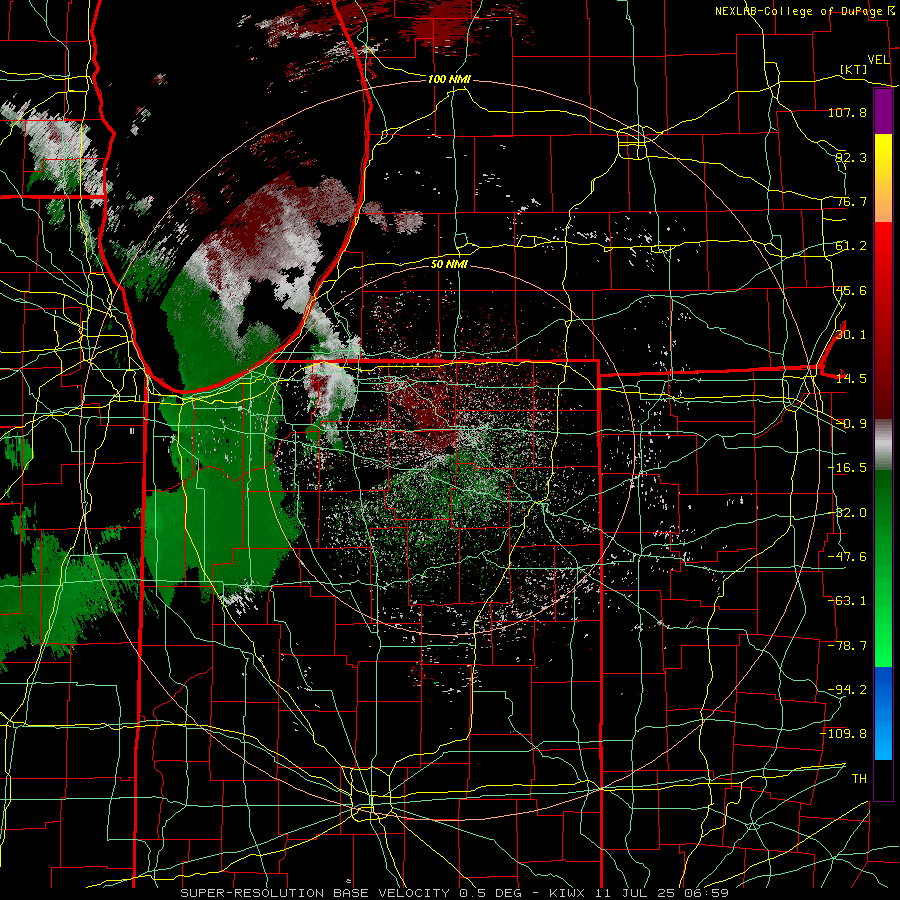Pick the blue segment of velocity colorbar
The height and width of the screenshot is (900, 900).
(x=883, y=713)
